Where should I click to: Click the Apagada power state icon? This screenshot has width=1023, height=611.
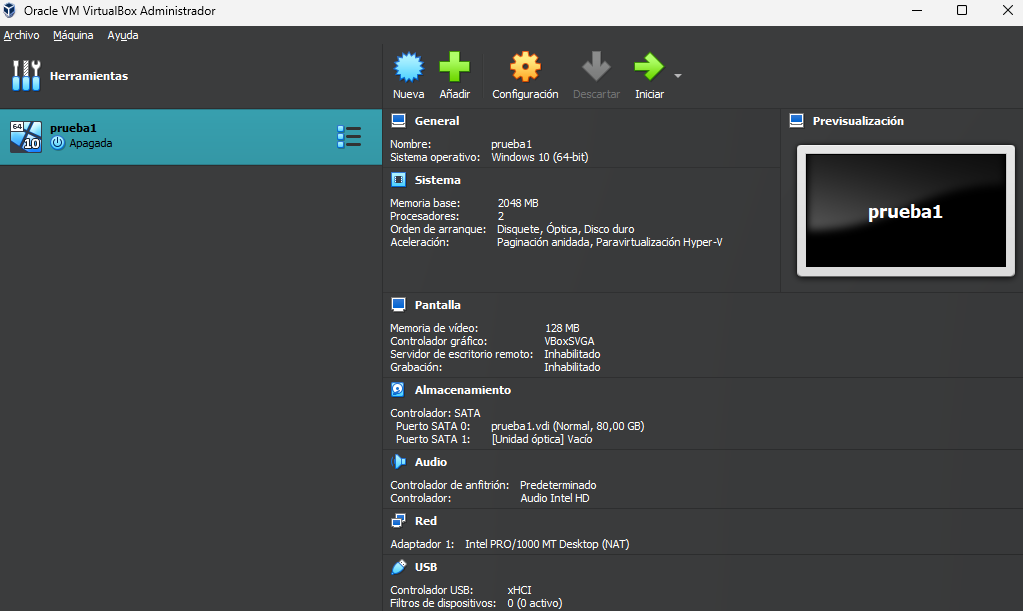(57, 143)
